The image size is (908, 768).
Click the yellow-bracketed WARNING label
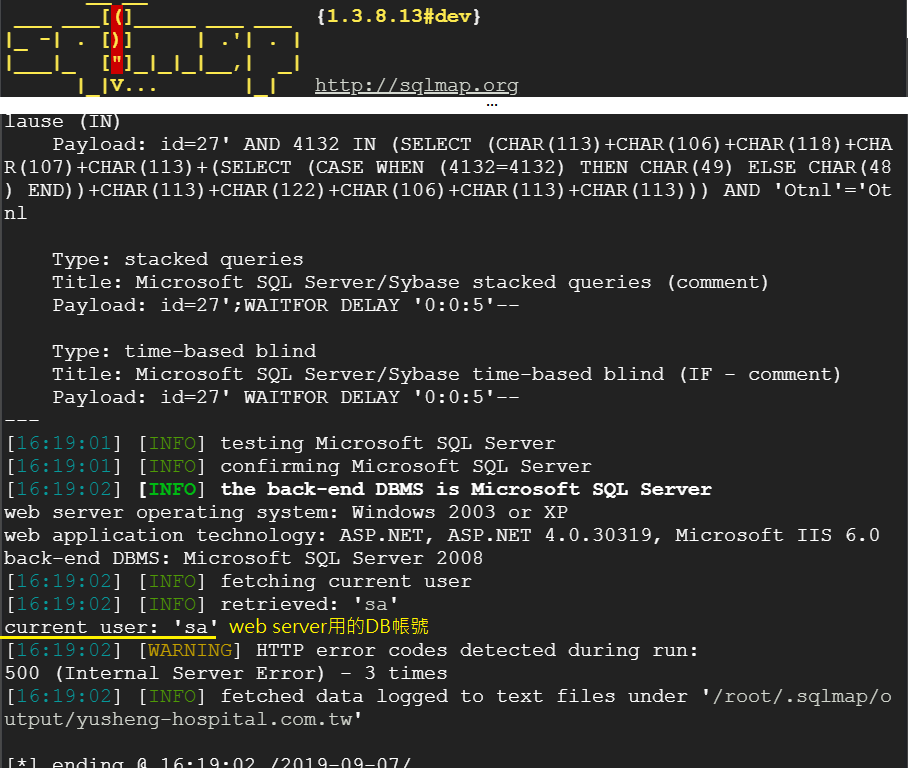(190, 650)
